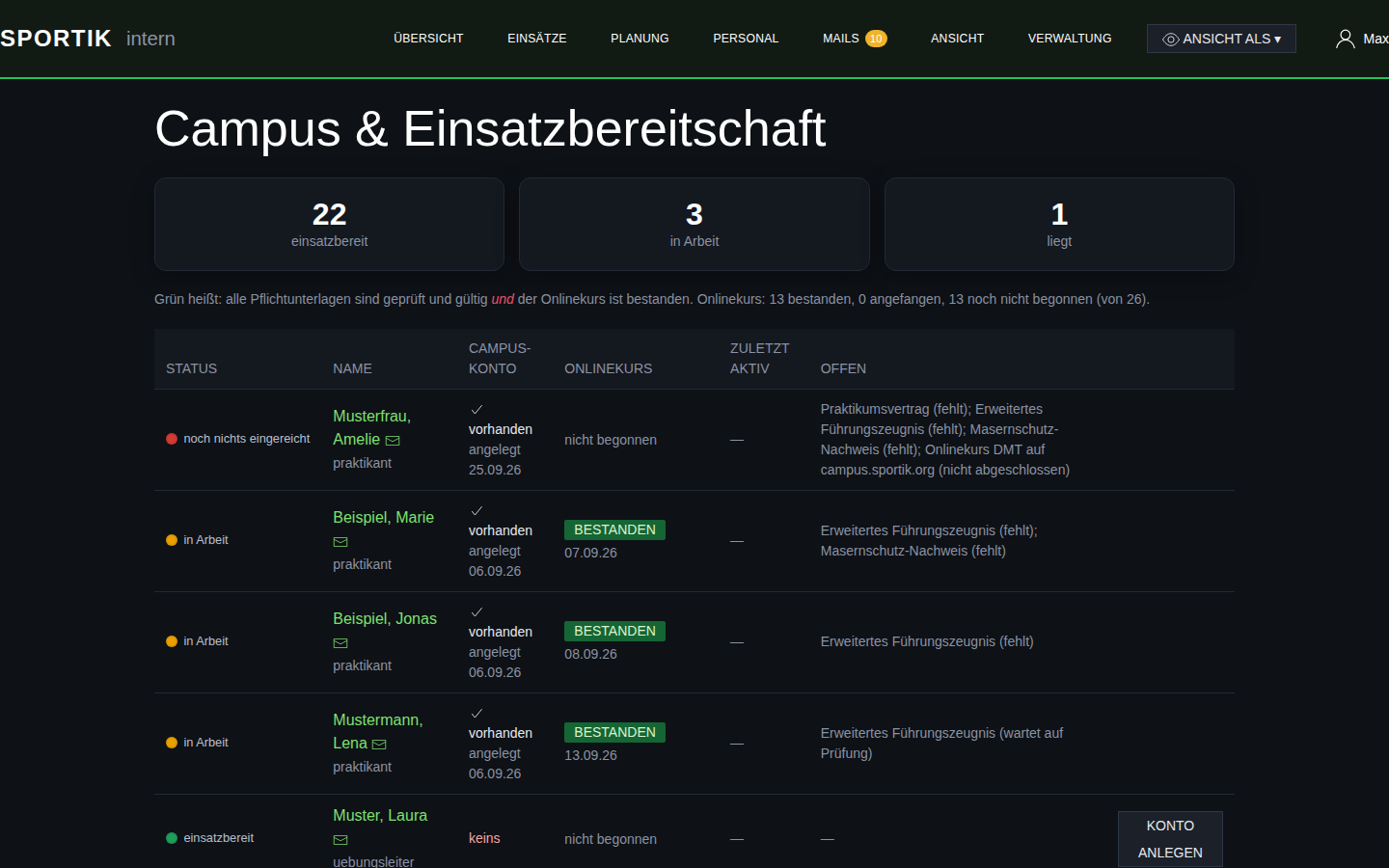Click the Konto anlegen button

1170,839
